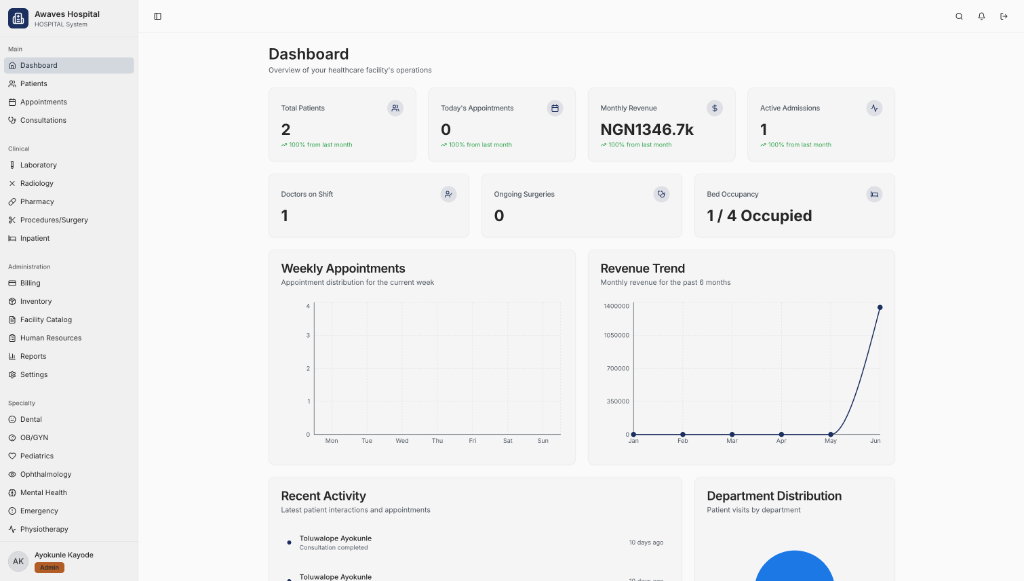Click the Total Patients card users icon

[x=395, y=108]
